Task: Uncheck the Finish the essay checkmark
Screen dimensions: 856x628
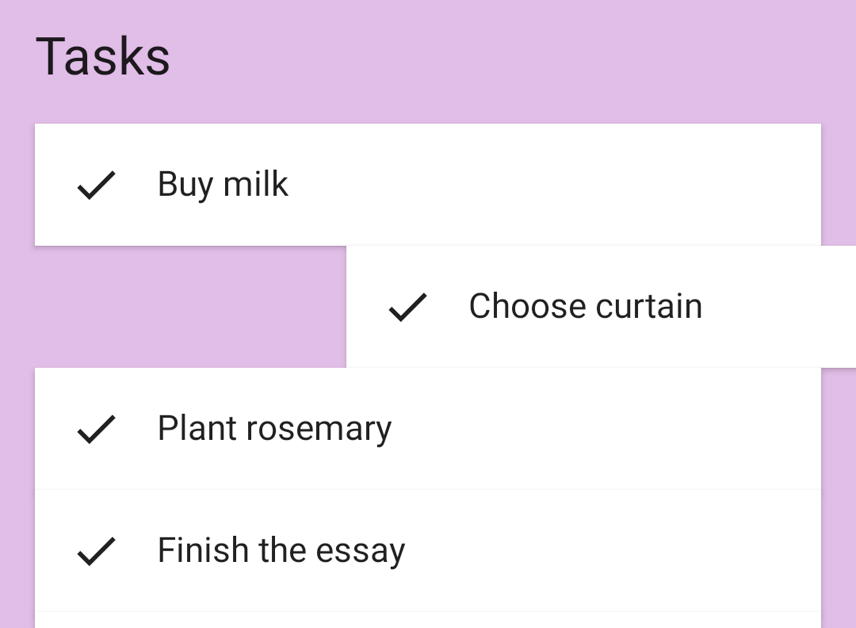Action: coord(96,551)
